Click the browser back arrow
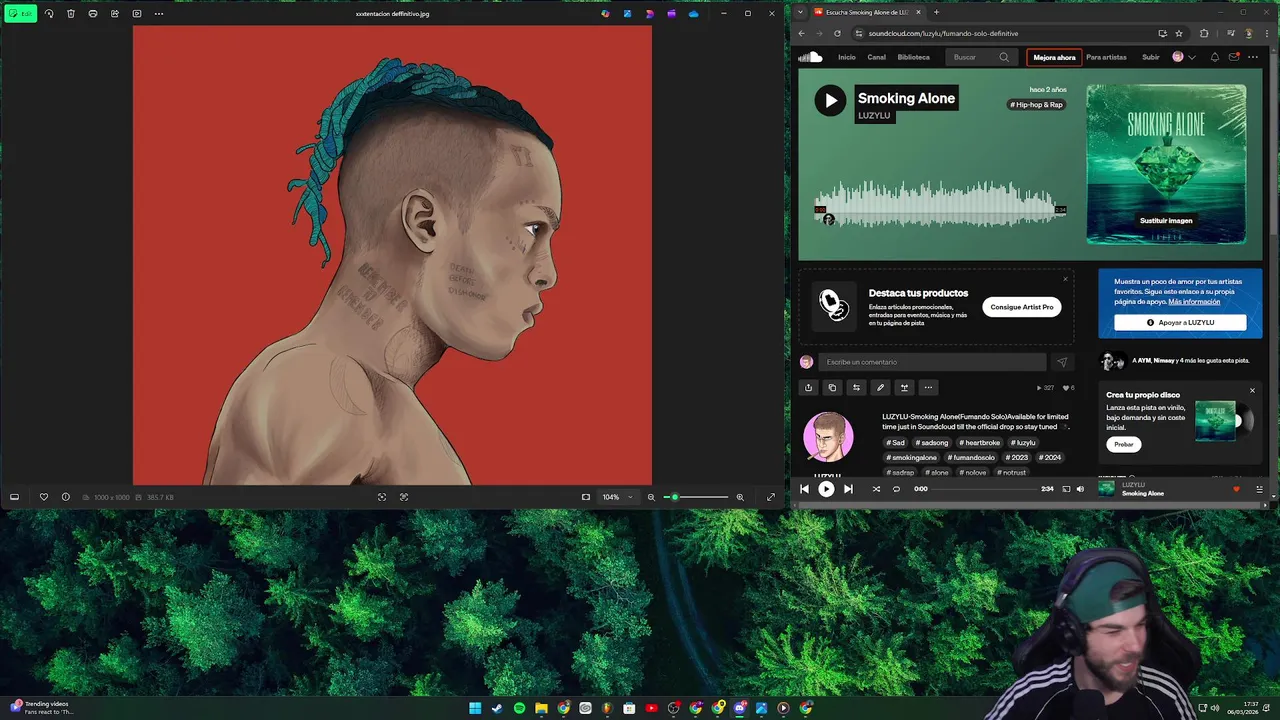 click(x=801, y=33)
